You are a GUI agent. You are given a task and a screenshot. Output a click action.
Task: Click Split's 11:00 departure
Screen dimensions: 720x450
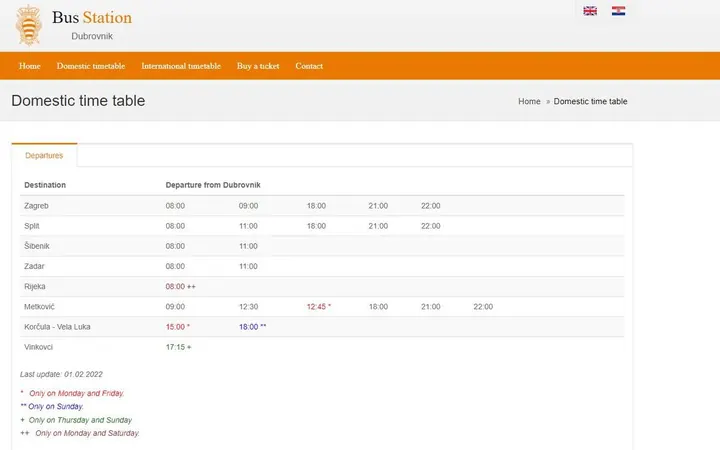click(x=248, y=226)
